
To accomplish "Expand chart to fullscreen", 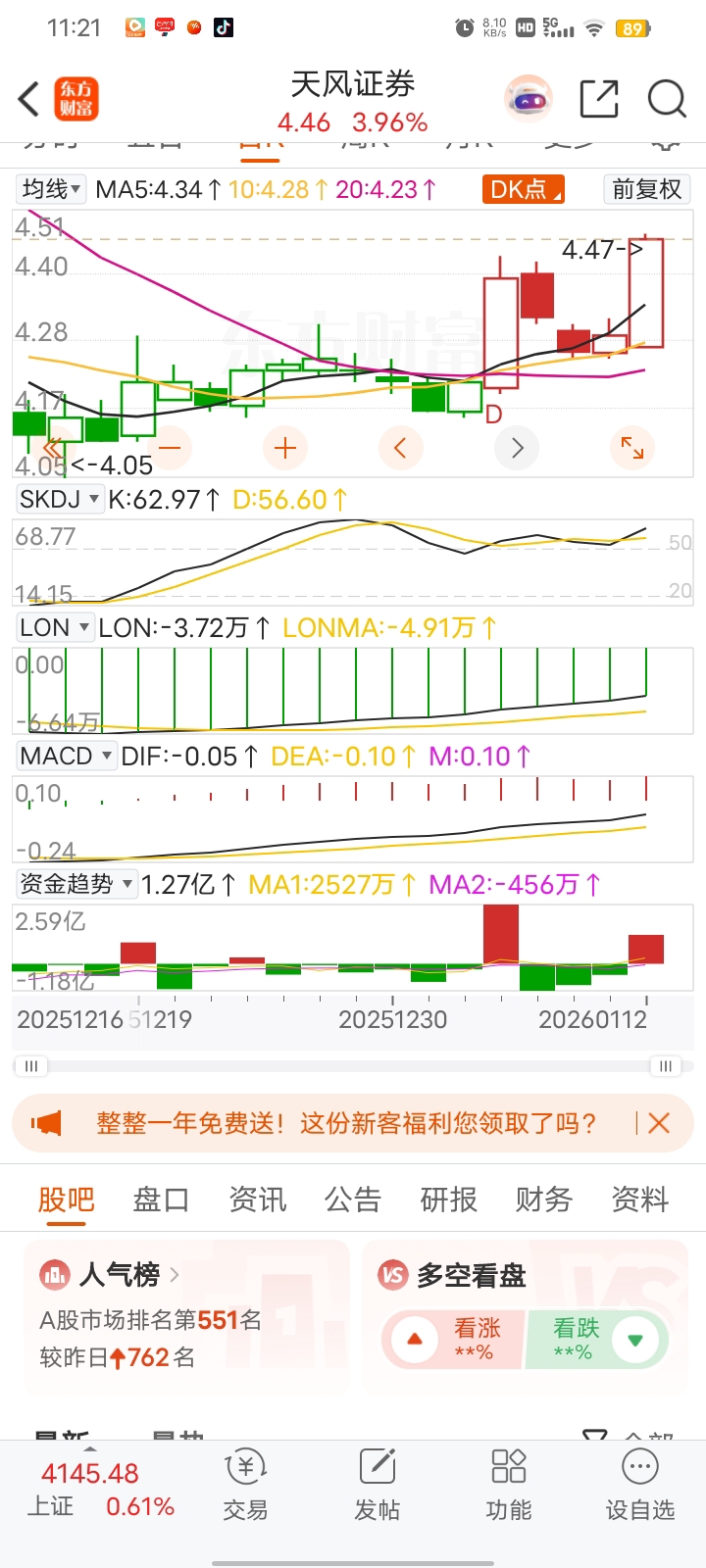I will point(632,448).
